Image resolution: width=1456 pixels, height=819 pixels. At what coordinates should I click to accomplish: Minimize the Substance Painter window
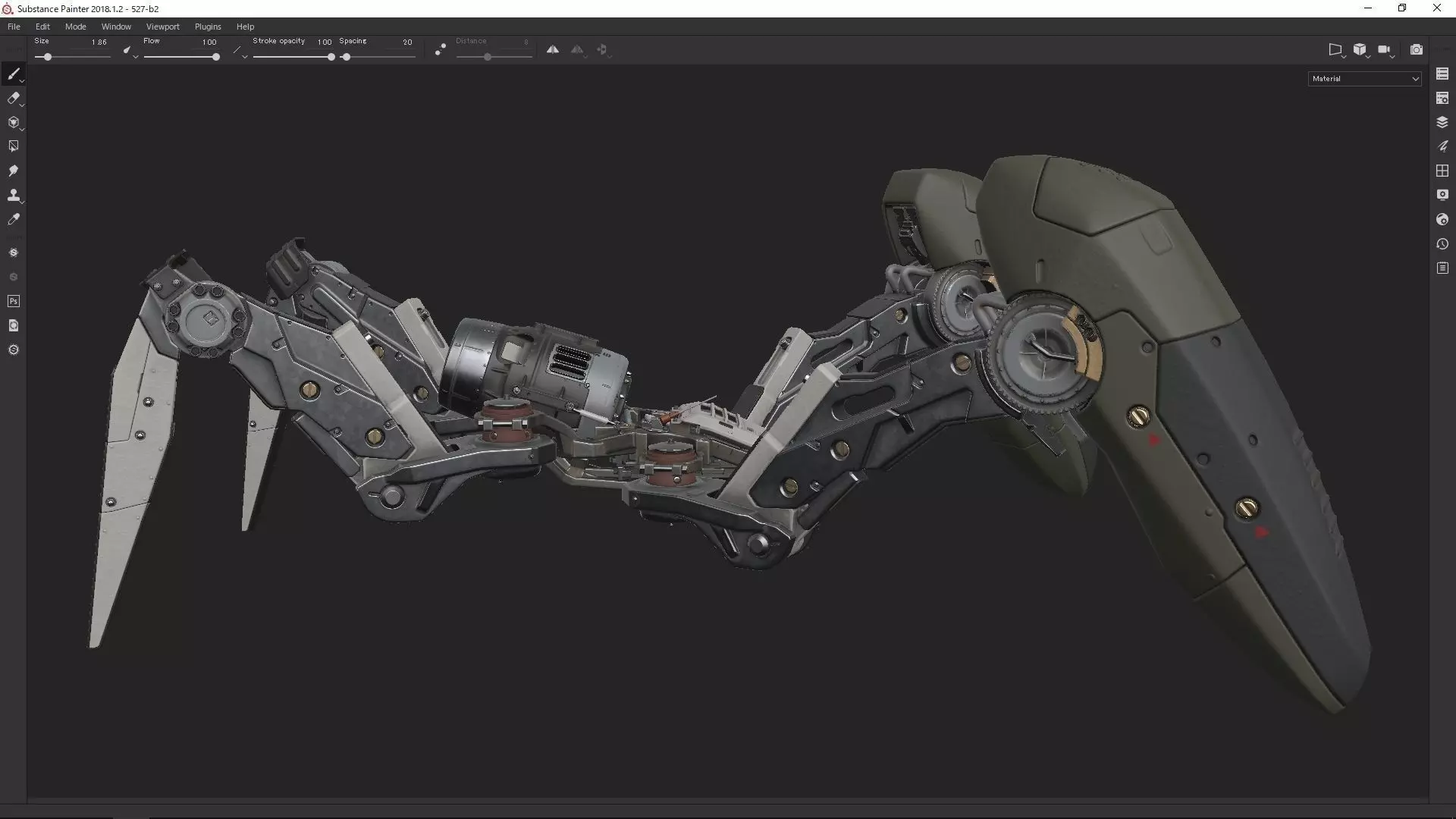[1368, 8]
